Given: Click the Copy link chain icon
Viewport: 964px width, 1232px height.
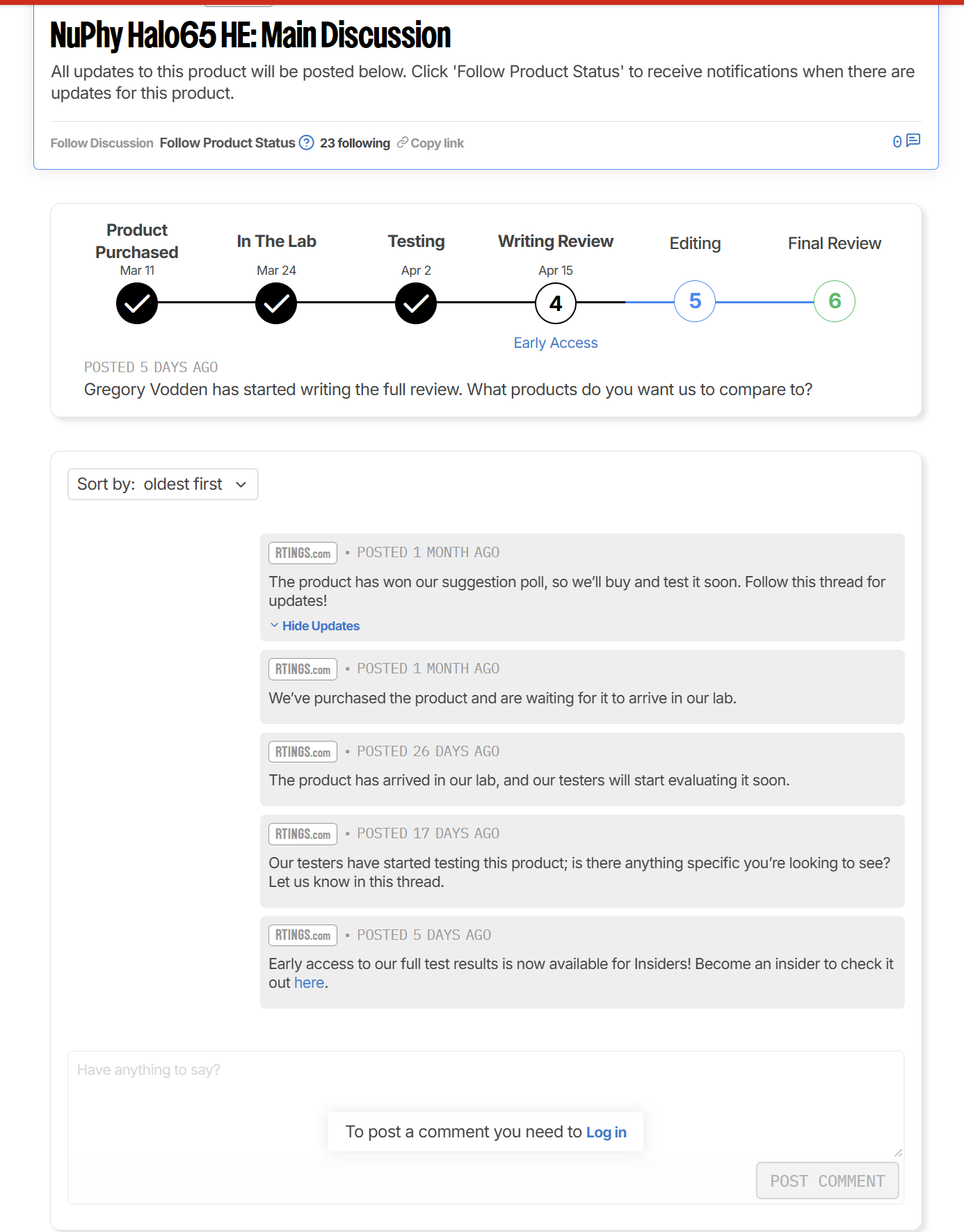Looking at the screenshot, I should pyautogui.click(x=402, y=143).
